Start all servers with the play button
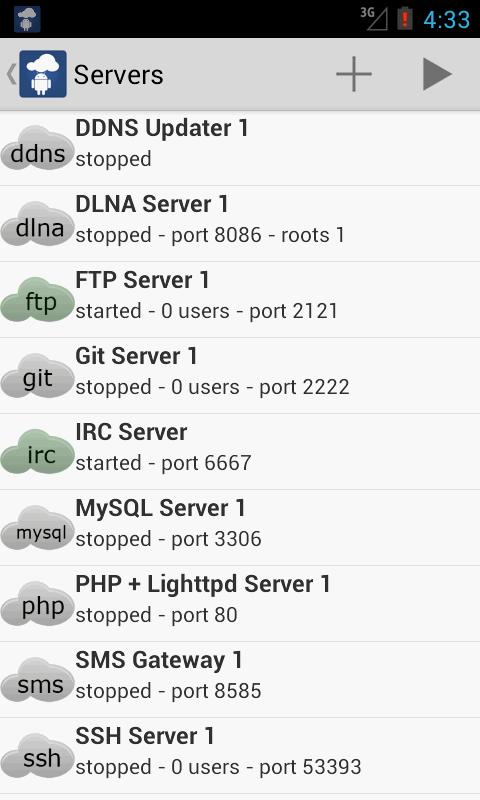480x800 pixels. pos(437,74)
